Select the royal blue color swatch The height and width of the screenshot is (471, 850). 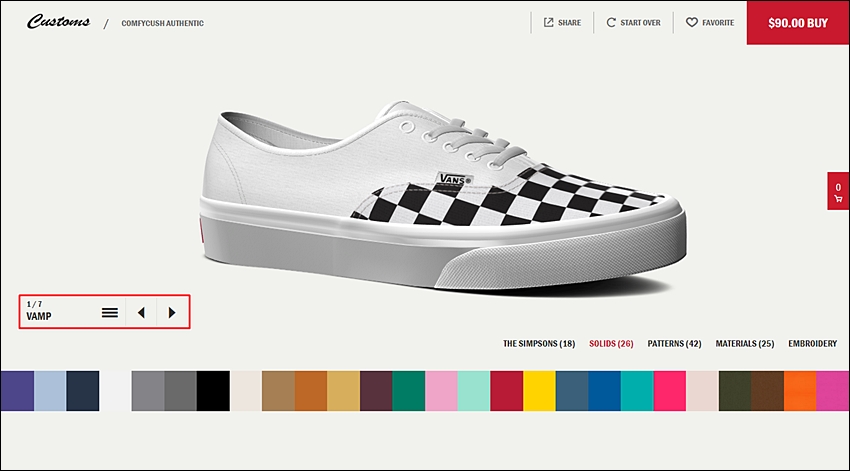tap(604, 391)
